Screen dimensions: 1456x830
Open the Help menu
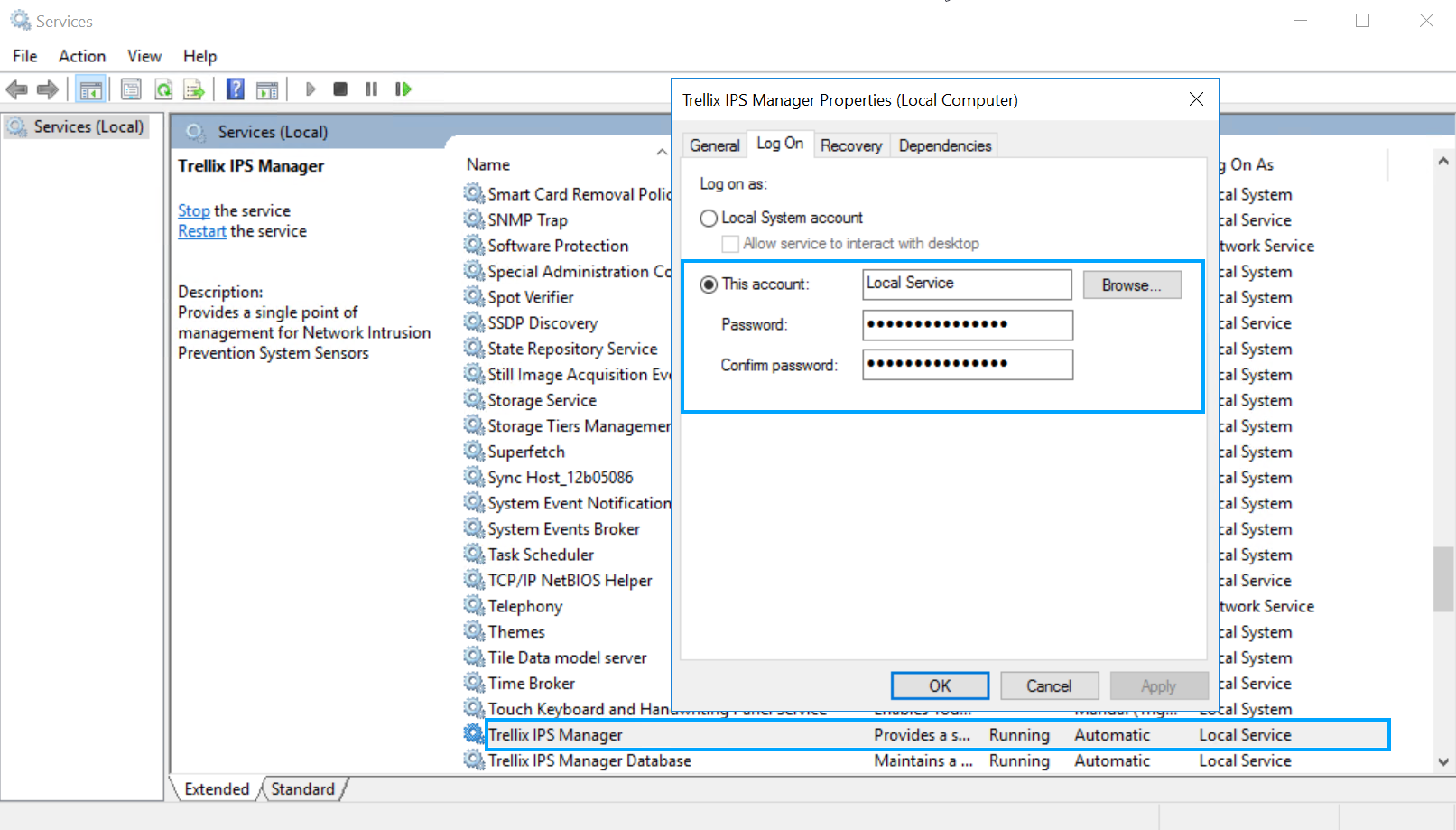[200, 56]
